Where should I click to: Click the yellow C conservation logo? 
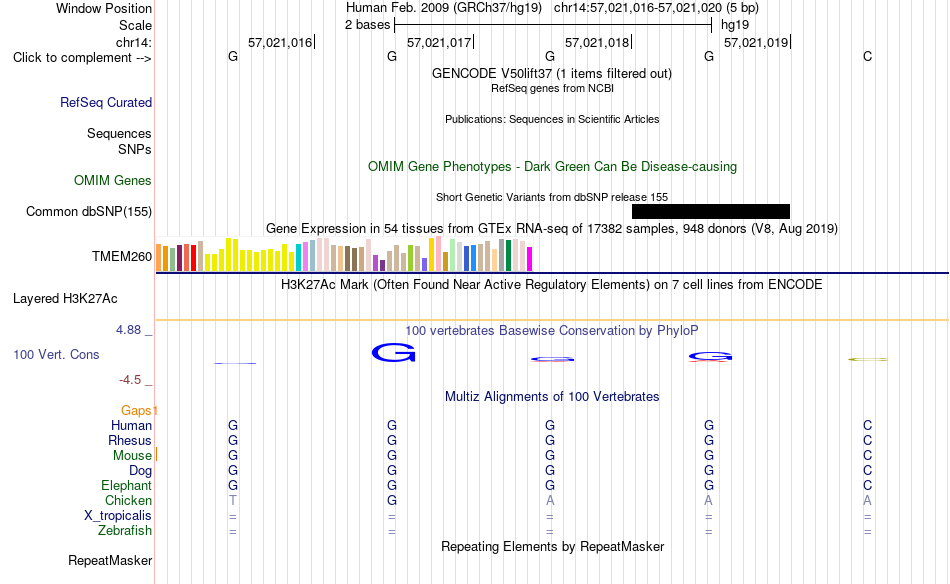click(868, 359)
